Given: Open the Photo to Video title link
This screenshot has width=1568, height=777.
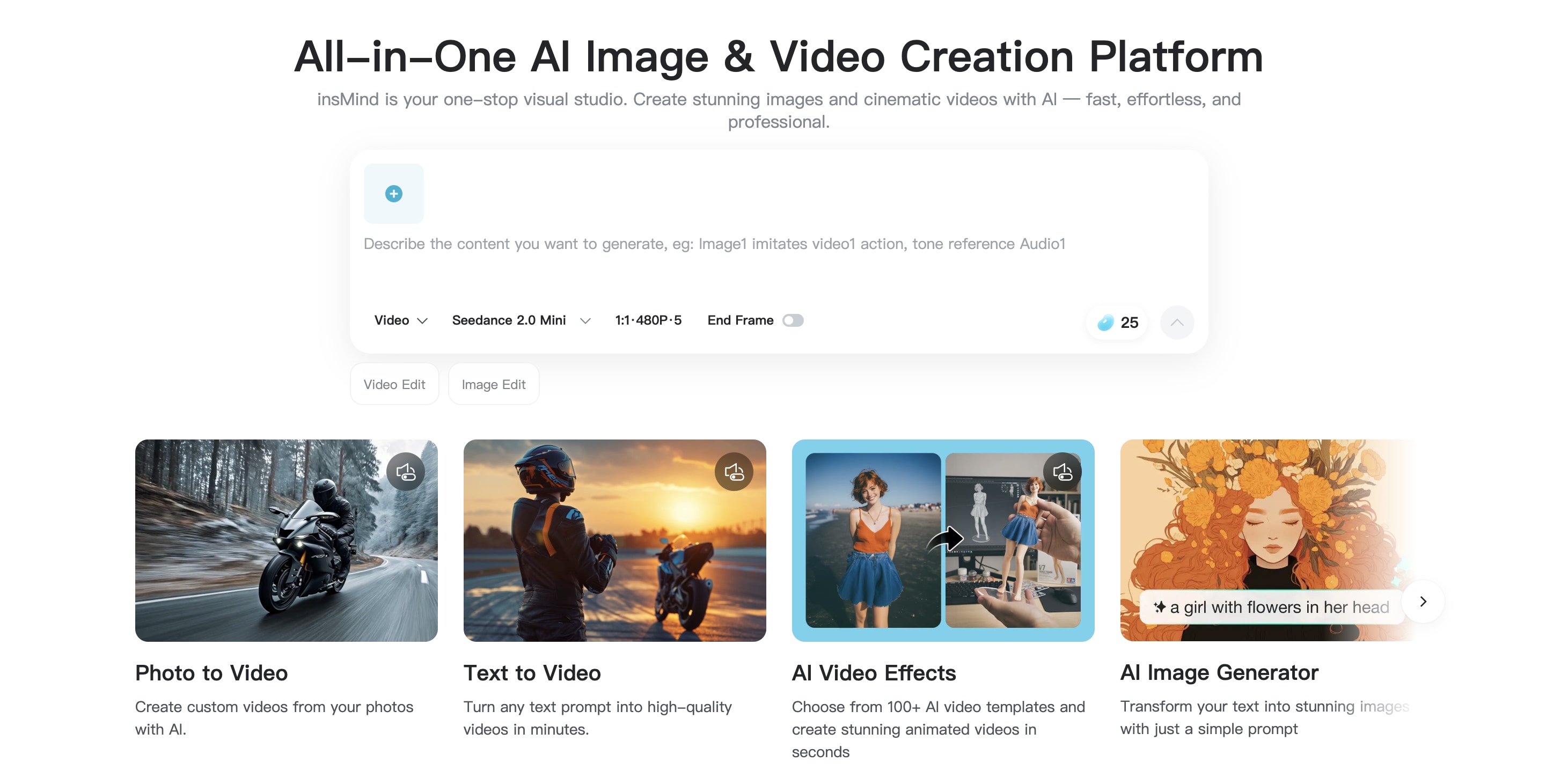Looking at the screenshot, I should click(211, 672).
